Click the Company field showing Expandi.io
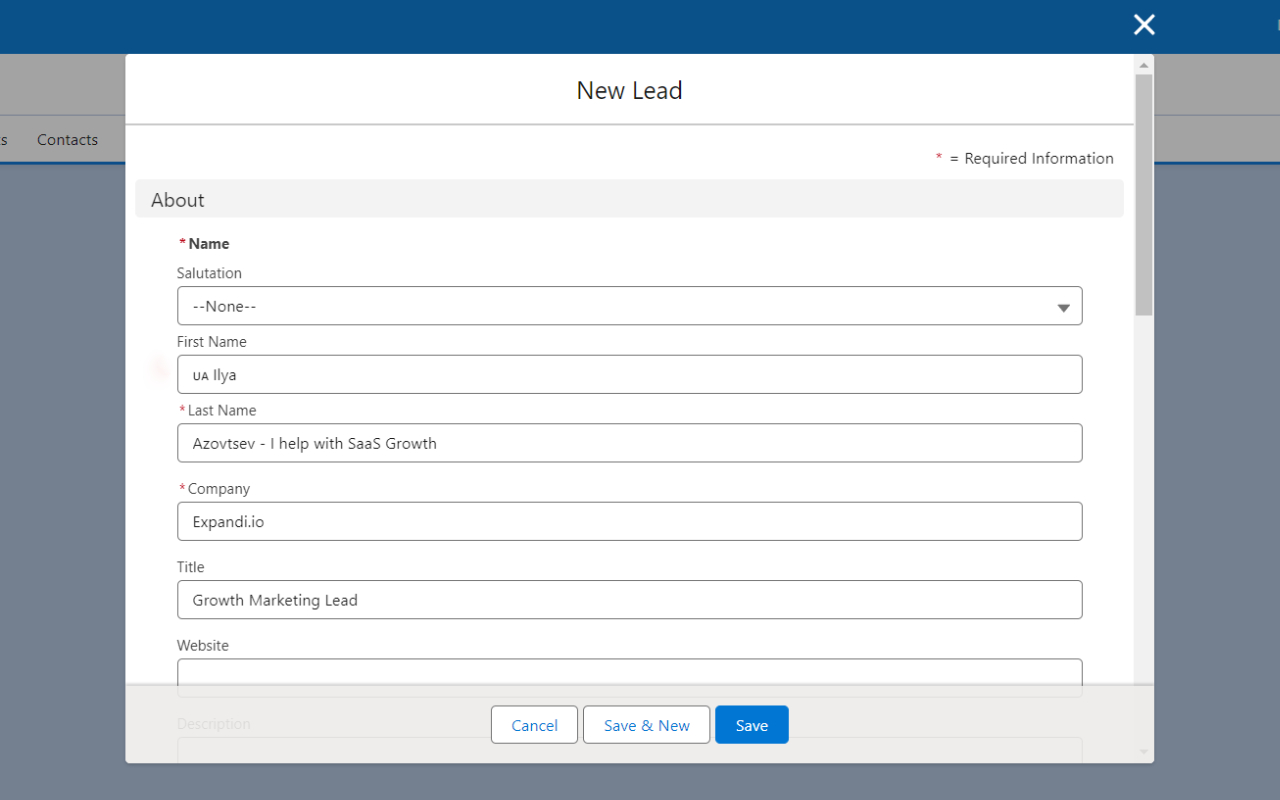 click(630, 521)
